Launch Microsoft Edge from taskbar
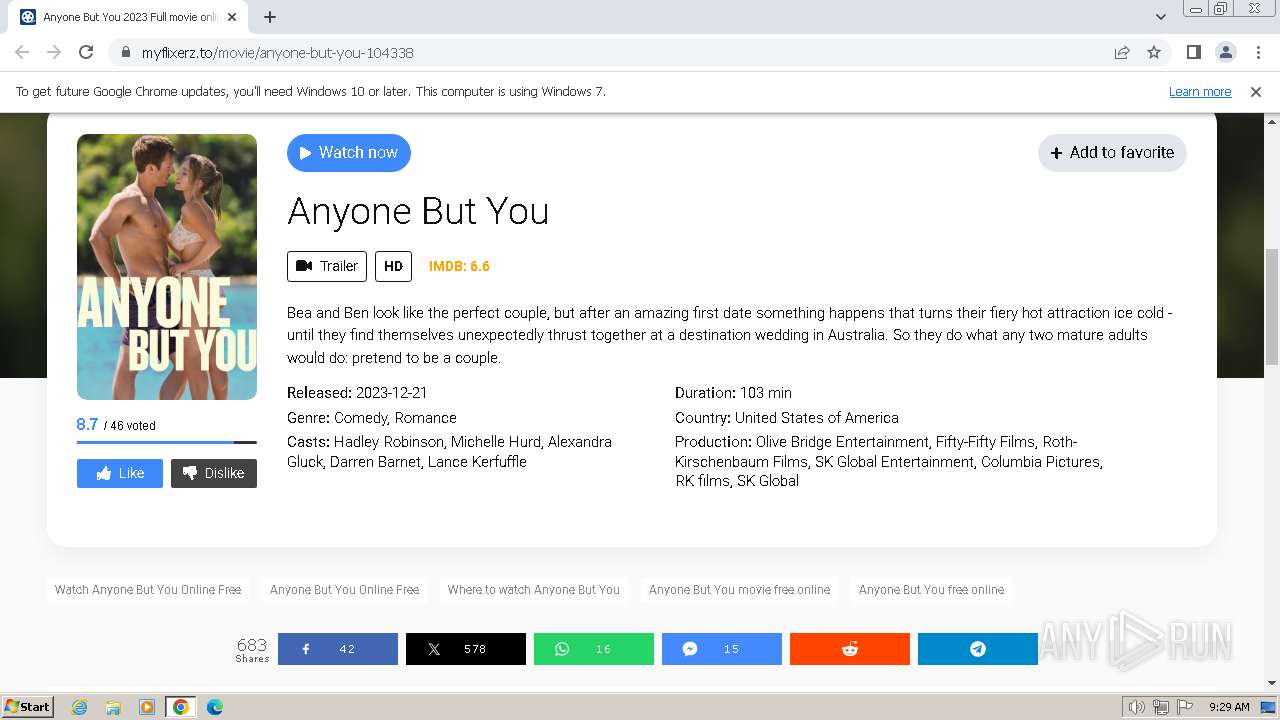Screen dimensions: 1280x720 [214, 707]
